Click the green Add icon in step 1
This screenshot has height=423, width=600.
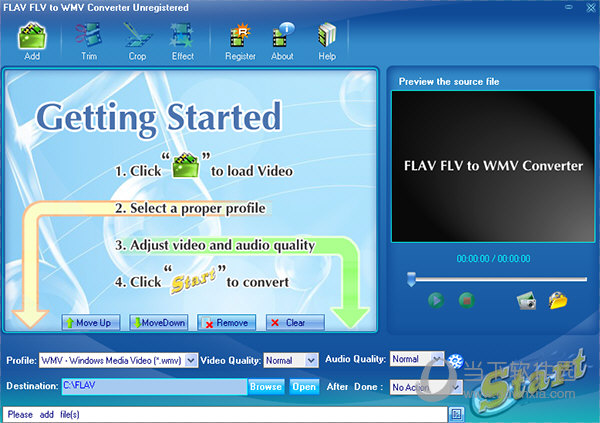click(x=186, y=166)
